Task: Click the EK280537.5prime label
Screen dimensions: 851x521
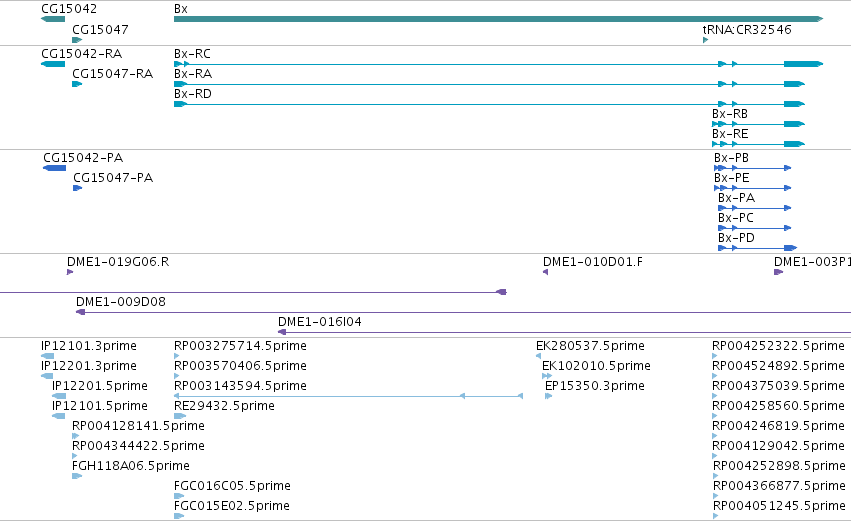Action: coord(590,346)
